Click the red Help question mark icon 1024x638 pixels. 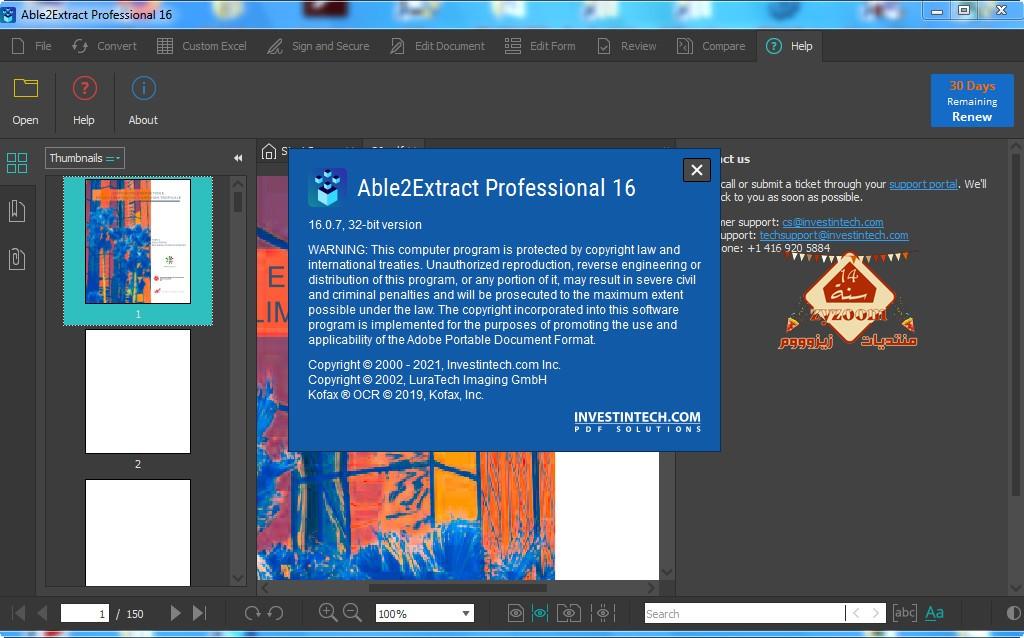(x=84, y=89)
